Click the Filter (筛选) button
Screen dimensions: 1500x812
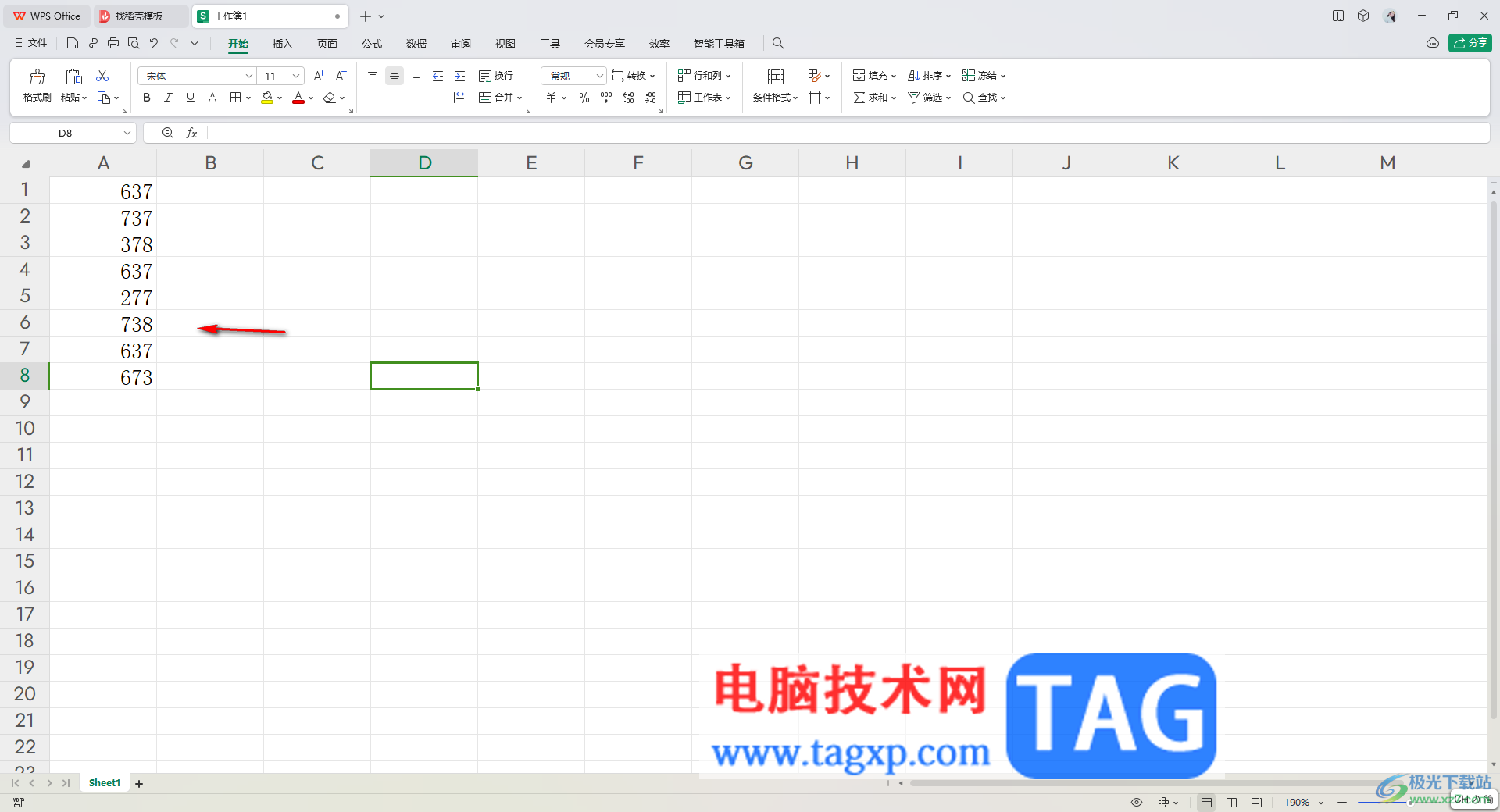click(929, 98)
